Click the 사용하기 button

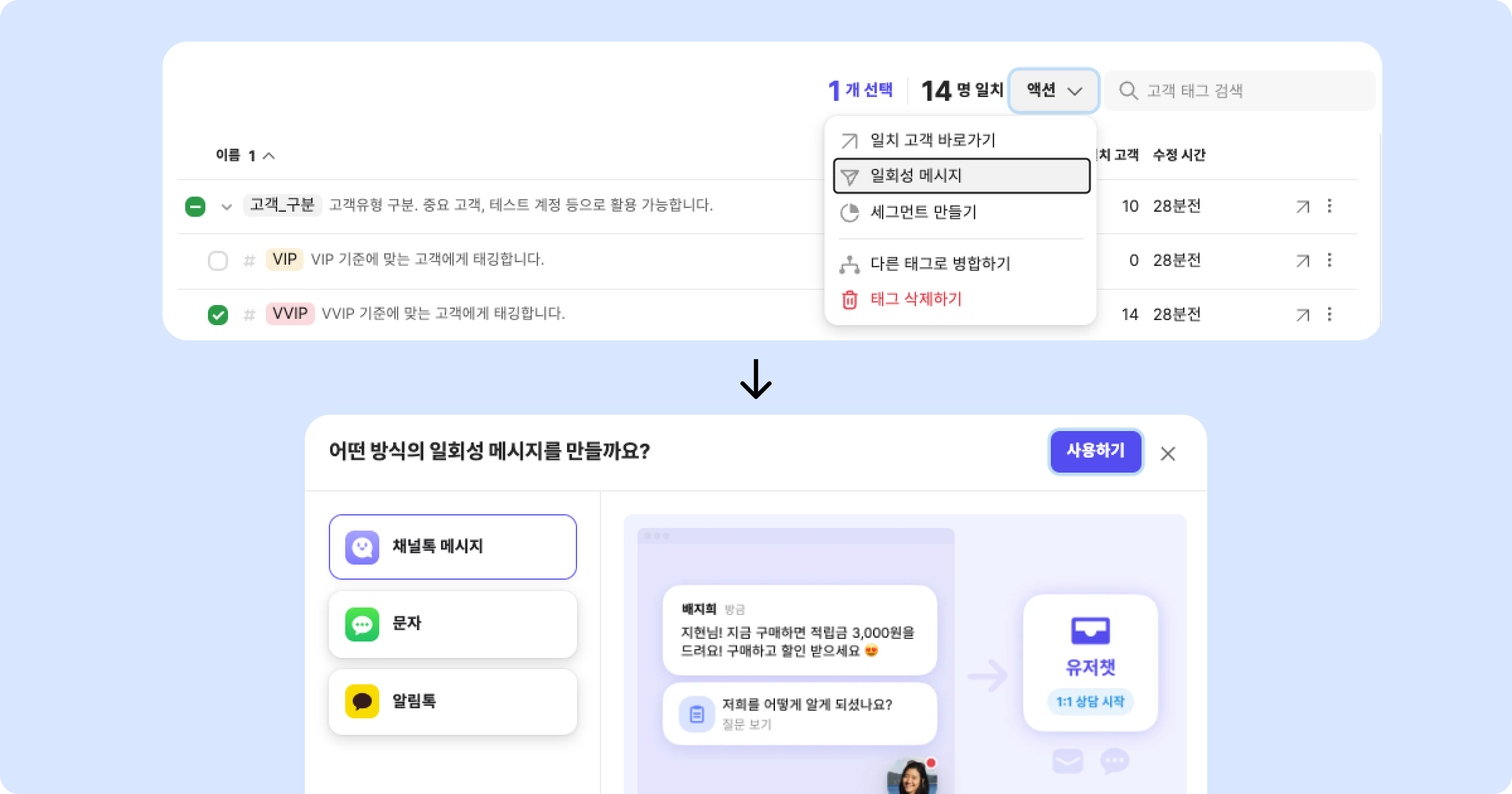point(1095,451)
